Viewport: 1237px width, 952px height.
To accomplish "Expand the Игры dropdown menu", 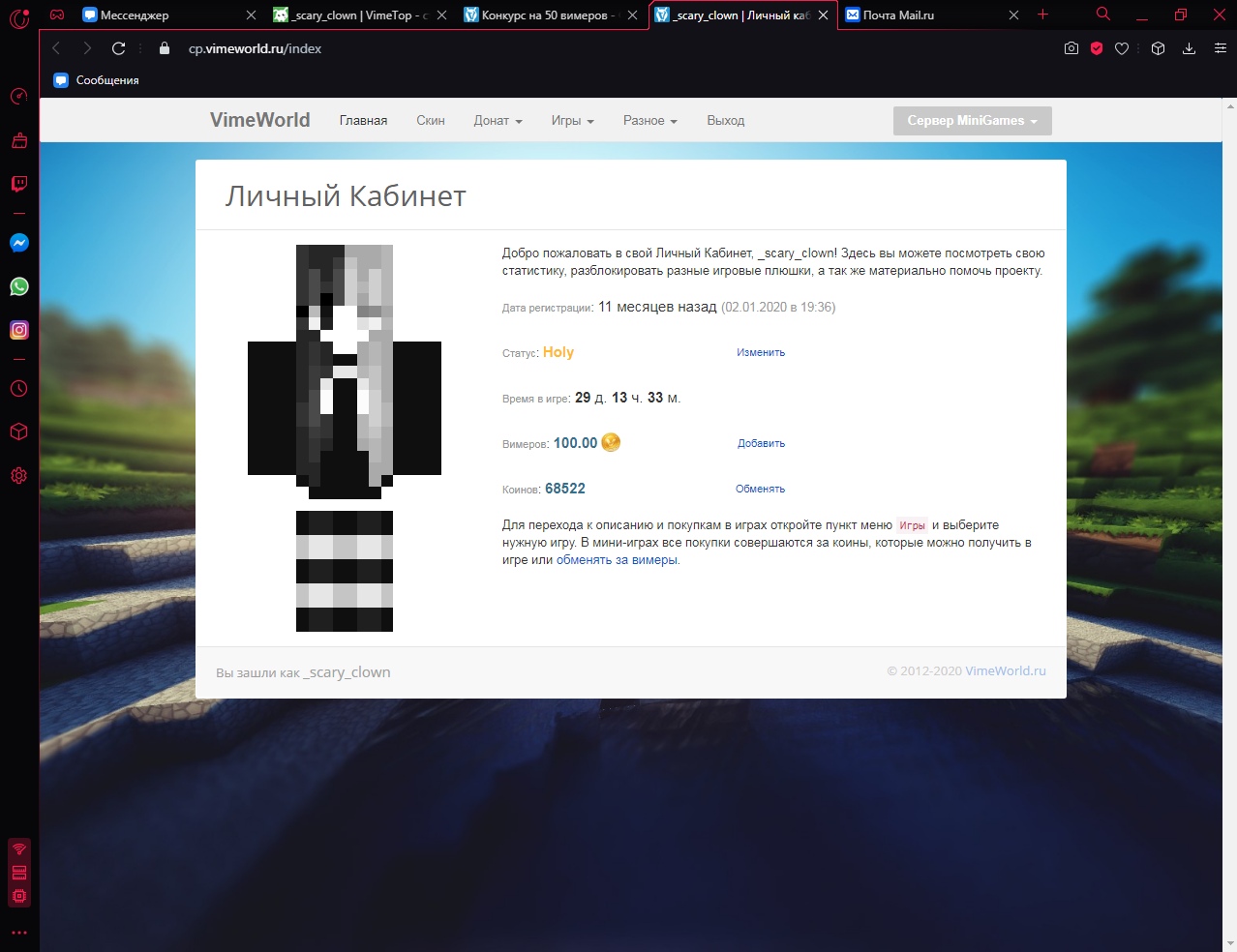I will pyautogui.click(x=572, y=121).
